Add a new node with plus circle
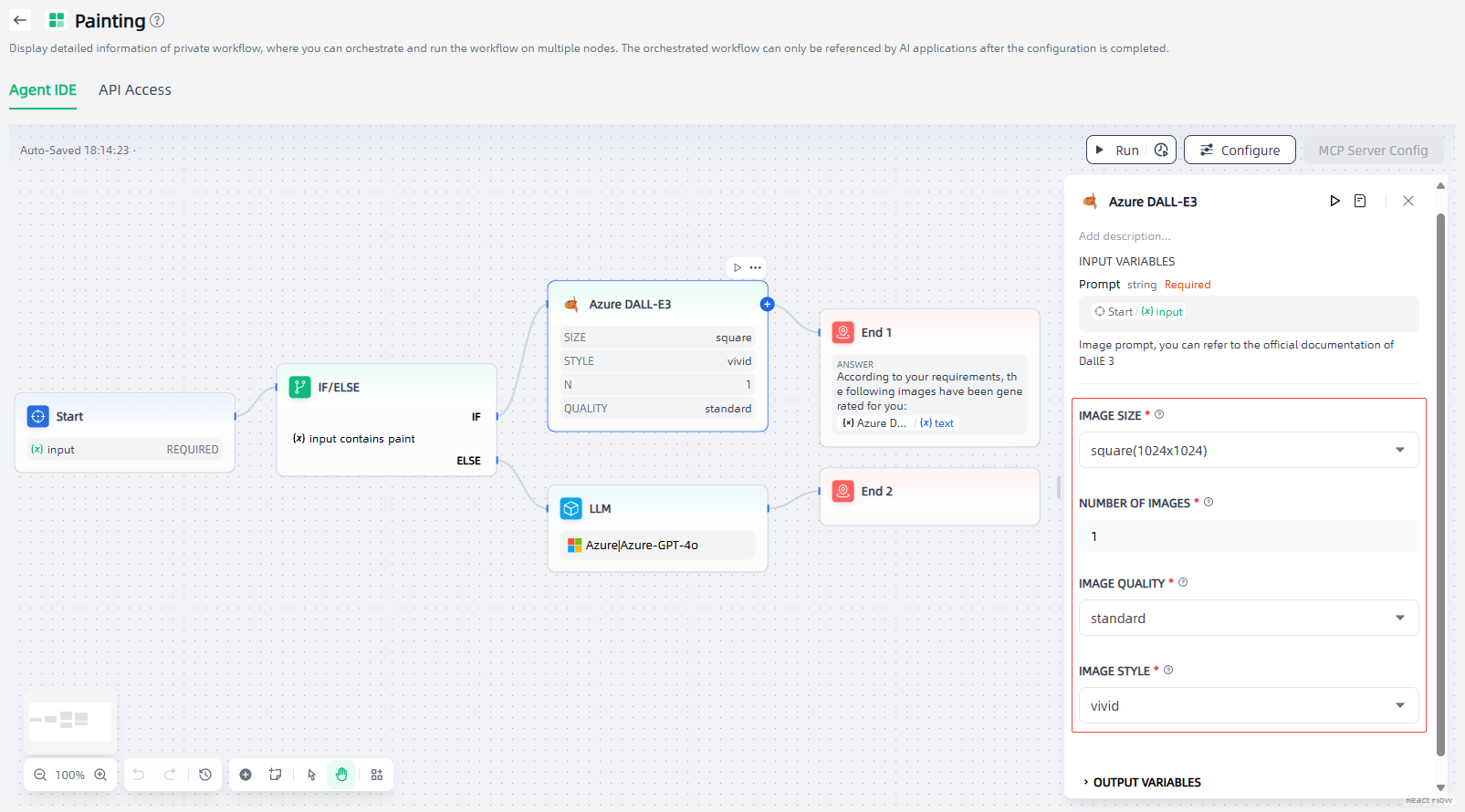Image resolution: width=1465 pixels, height=812 pixels. coord(246,775)
